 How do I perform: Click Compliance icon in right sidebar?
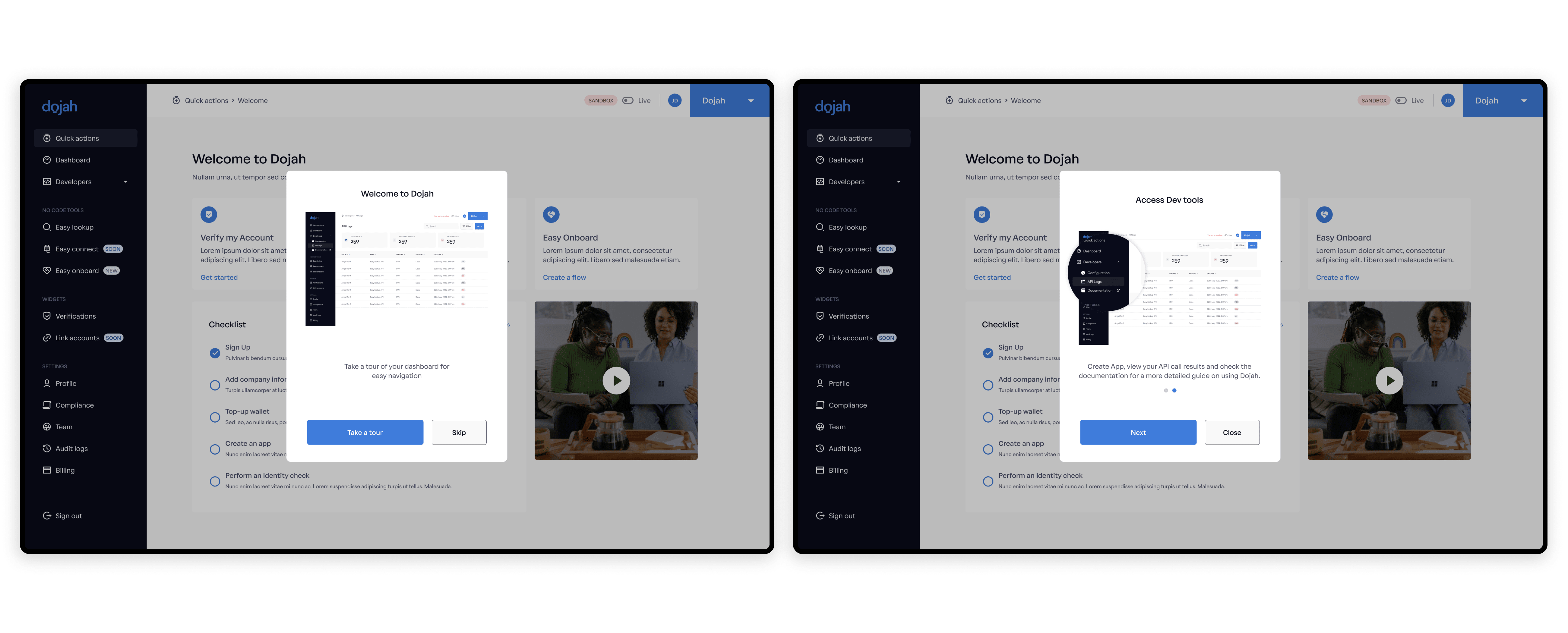point(820,405)
